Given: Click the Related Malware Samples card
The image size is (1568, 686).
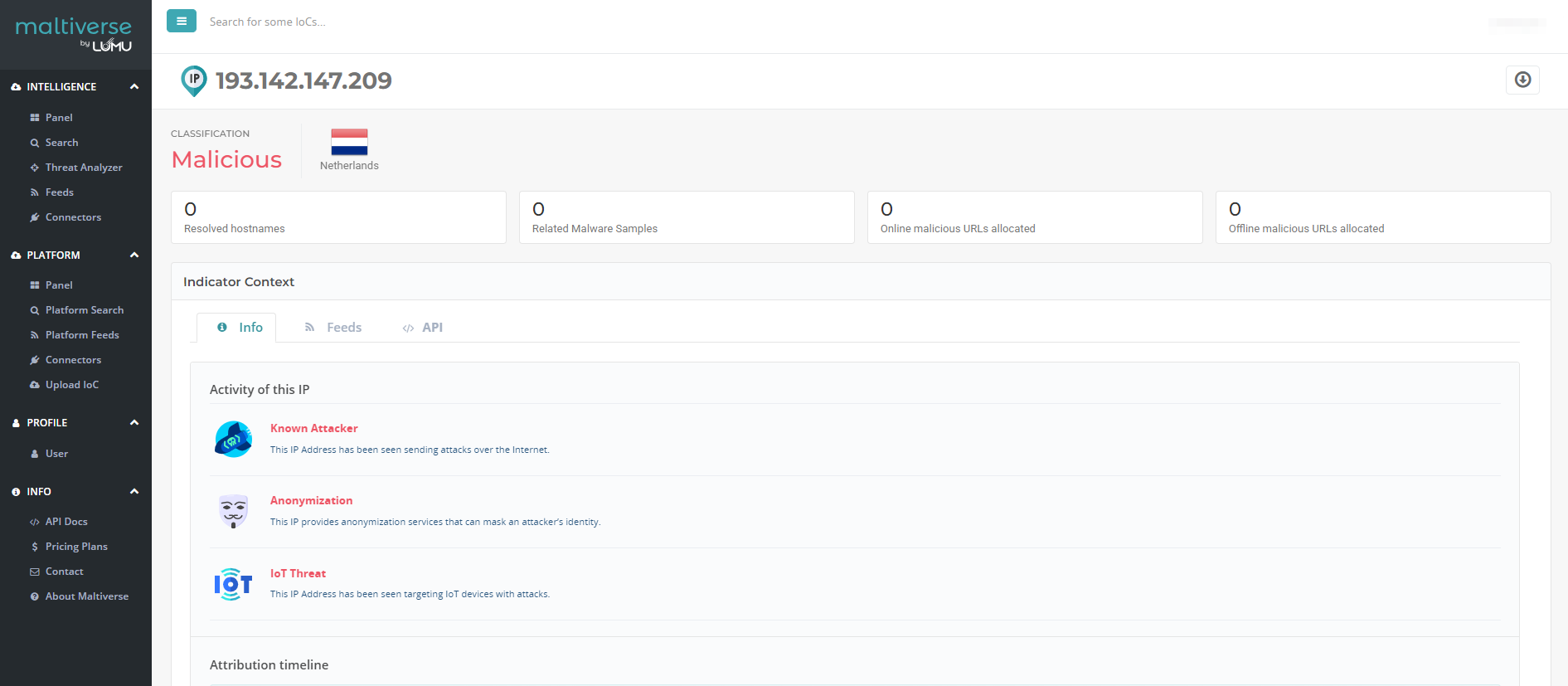Looking at the screenshot, I should click(x=687, y=217).
